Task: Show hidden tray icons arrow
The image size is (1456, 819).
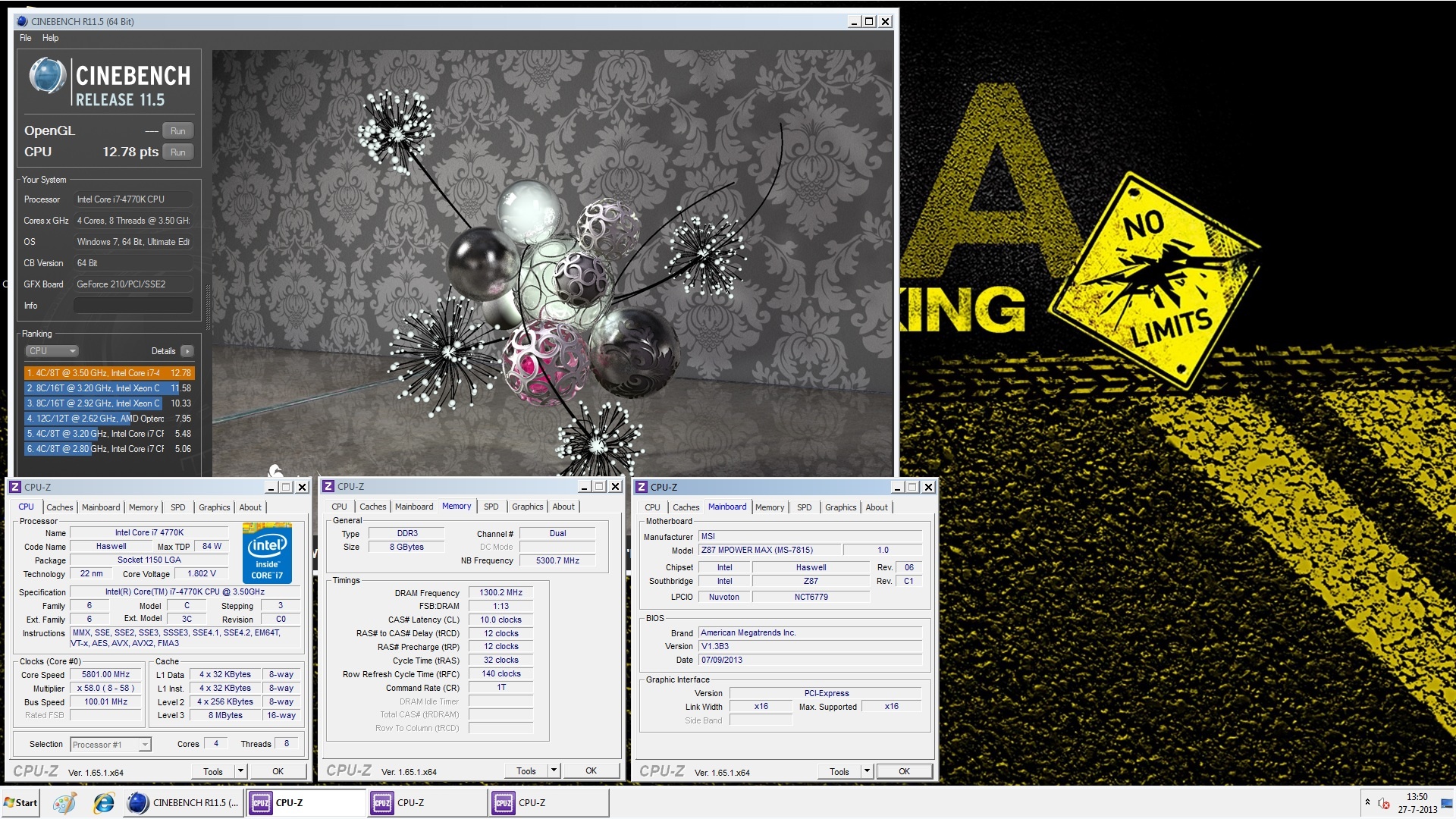Action: click(1367, 802)
